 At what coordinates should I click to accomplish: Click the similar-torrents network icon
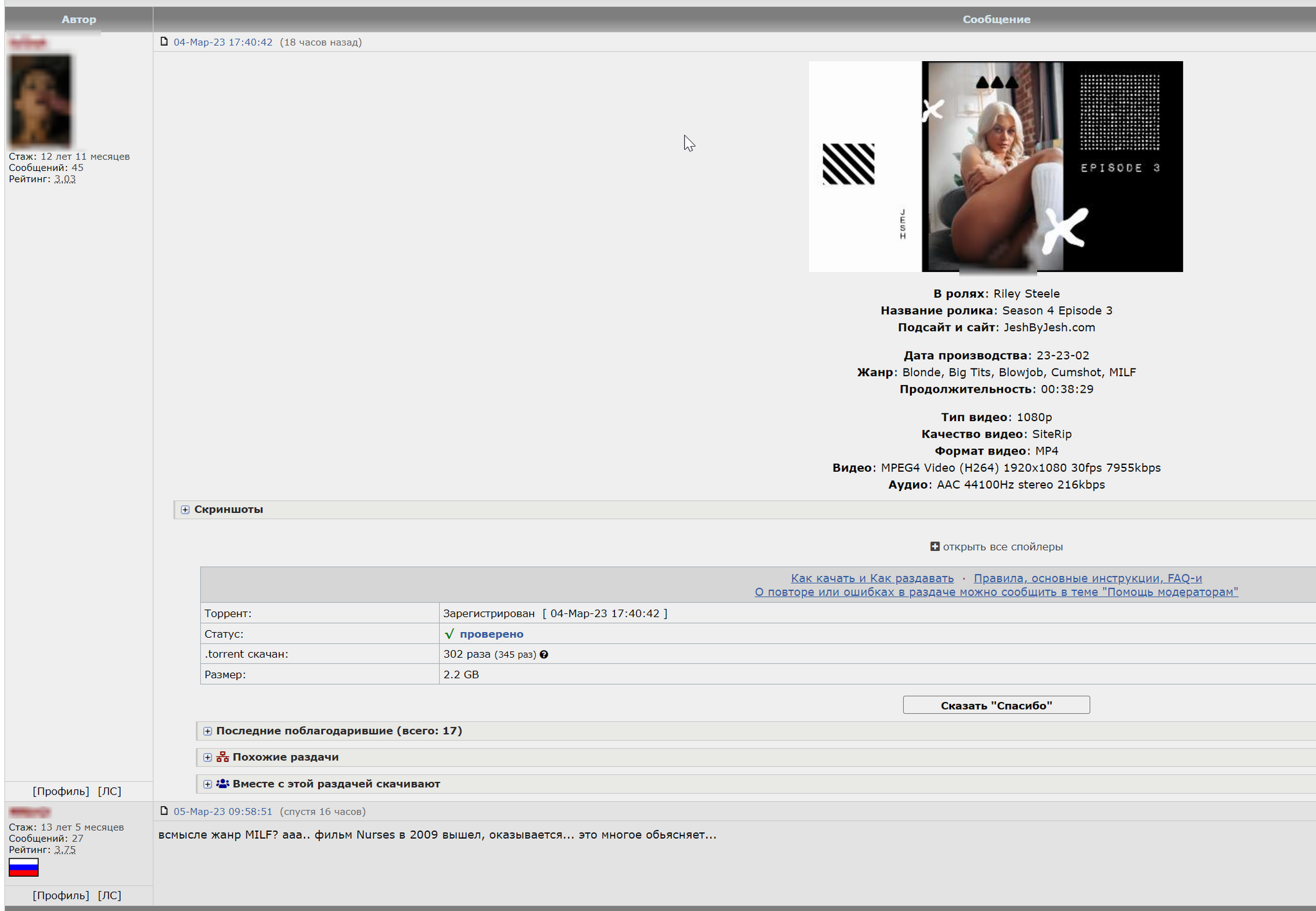pos(222,757)
